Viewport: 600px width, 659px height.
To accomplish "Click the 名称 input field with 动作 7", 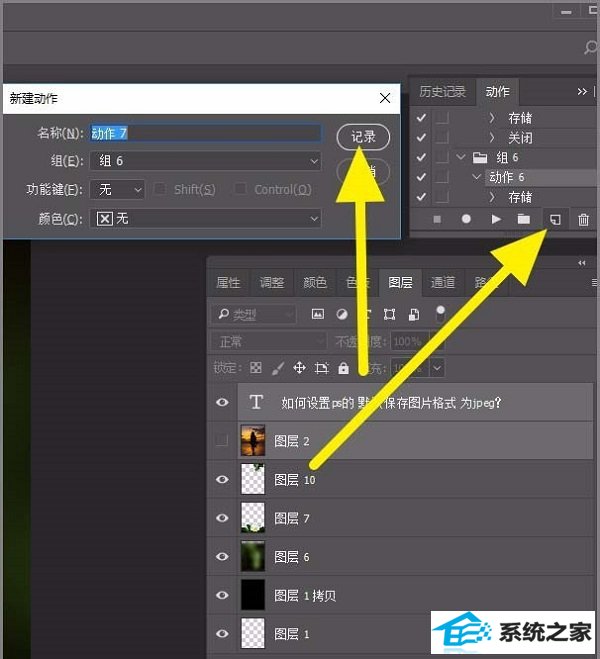I will point(205,133).
